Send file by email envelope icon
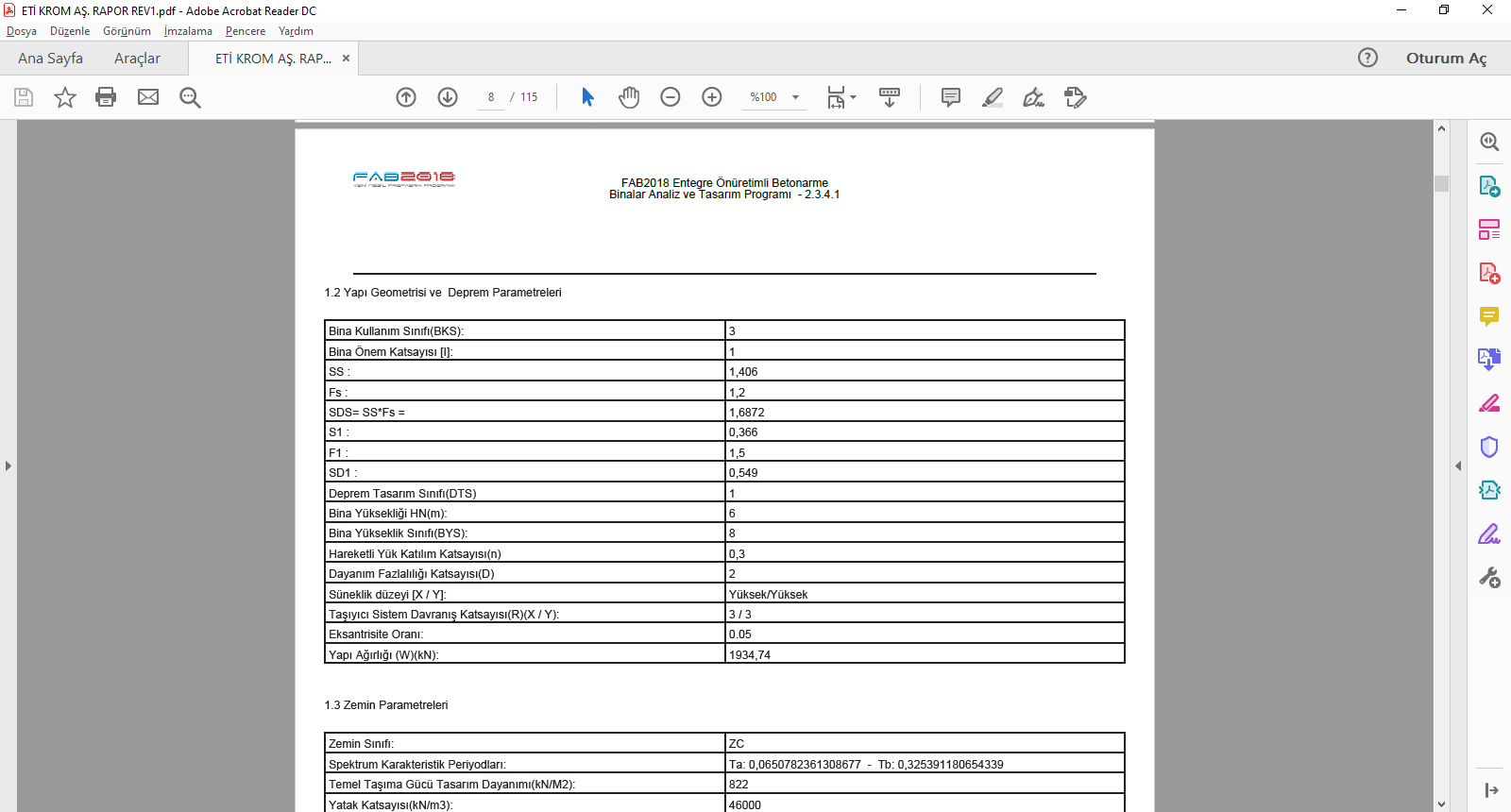The width and height of the screenshot is (1511, 812). coord(148,97)
